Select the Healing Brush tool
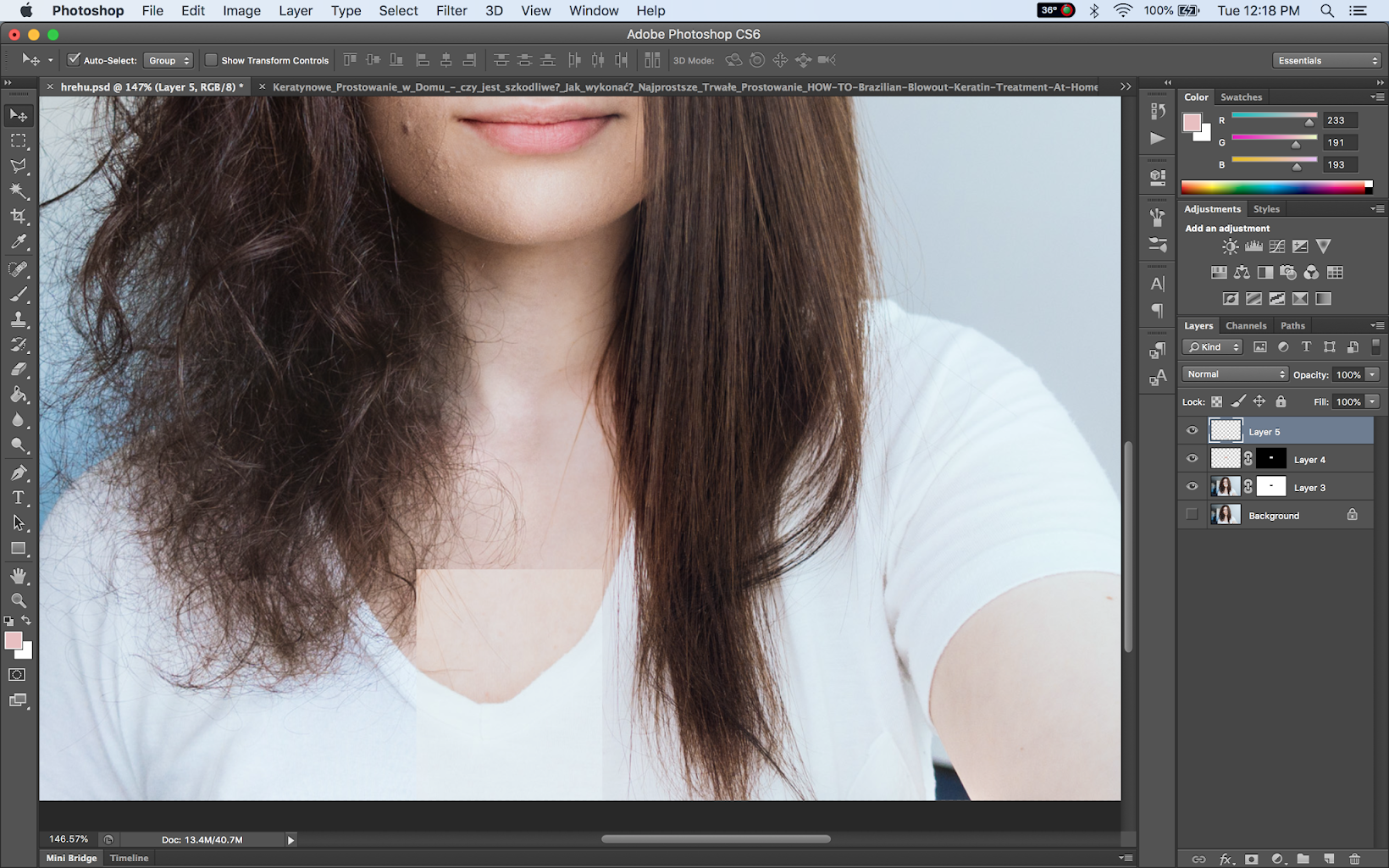 (19, 269)
